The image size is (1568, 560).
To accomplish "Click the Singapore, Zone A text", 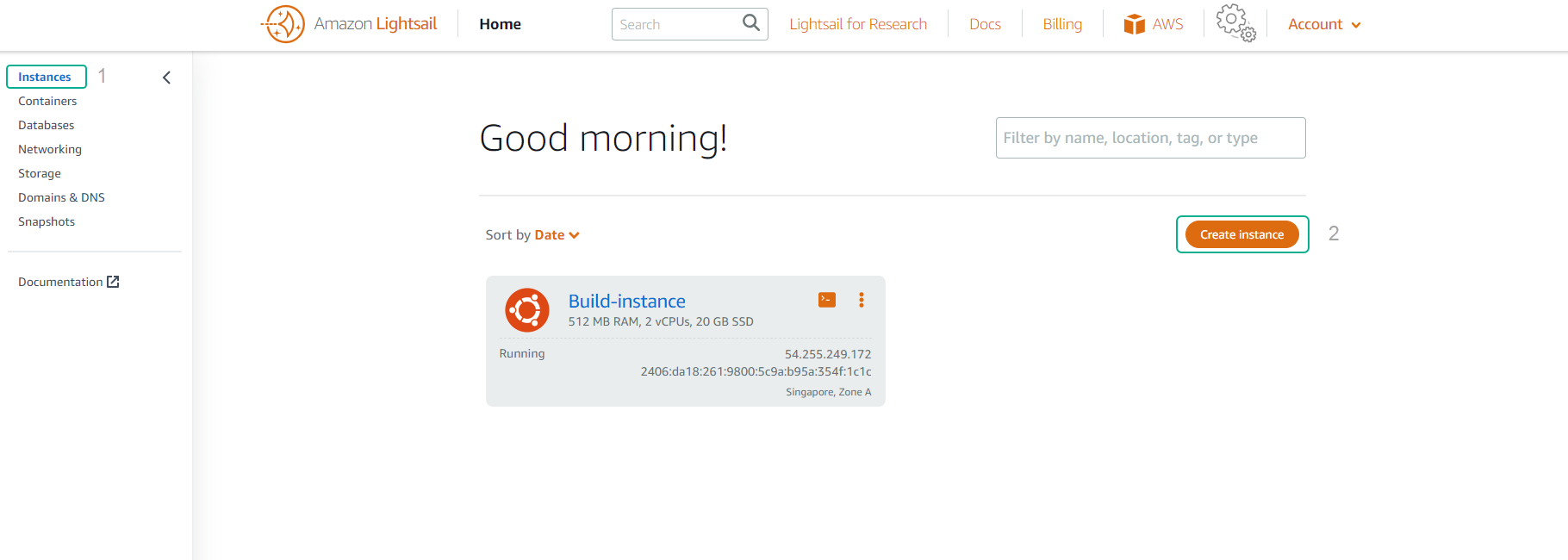I will [829, 392].
